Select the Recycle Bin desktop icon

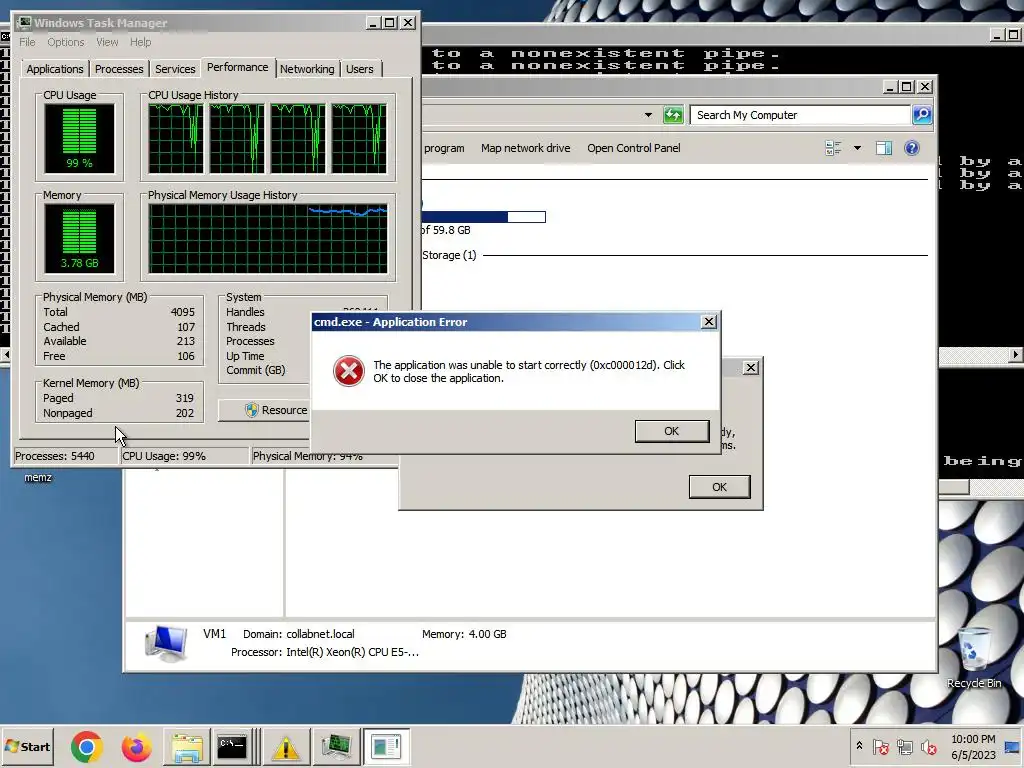(x=974, y=657)
